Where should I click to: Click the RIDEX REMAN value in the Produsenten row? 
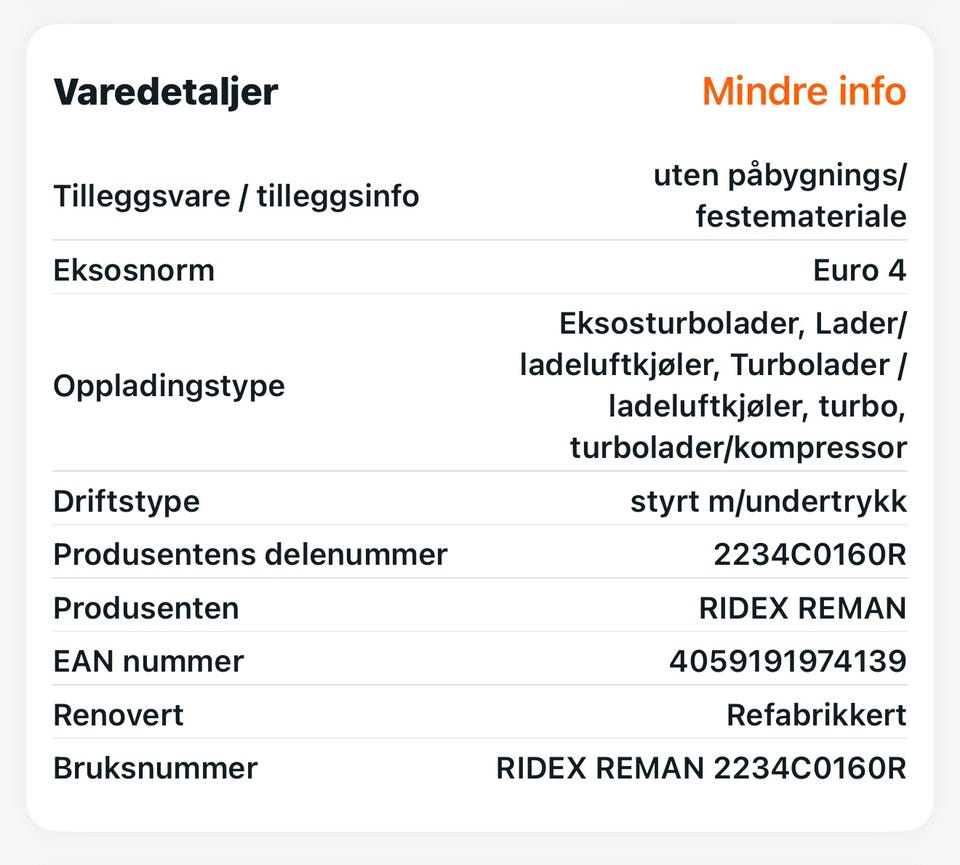802,608
